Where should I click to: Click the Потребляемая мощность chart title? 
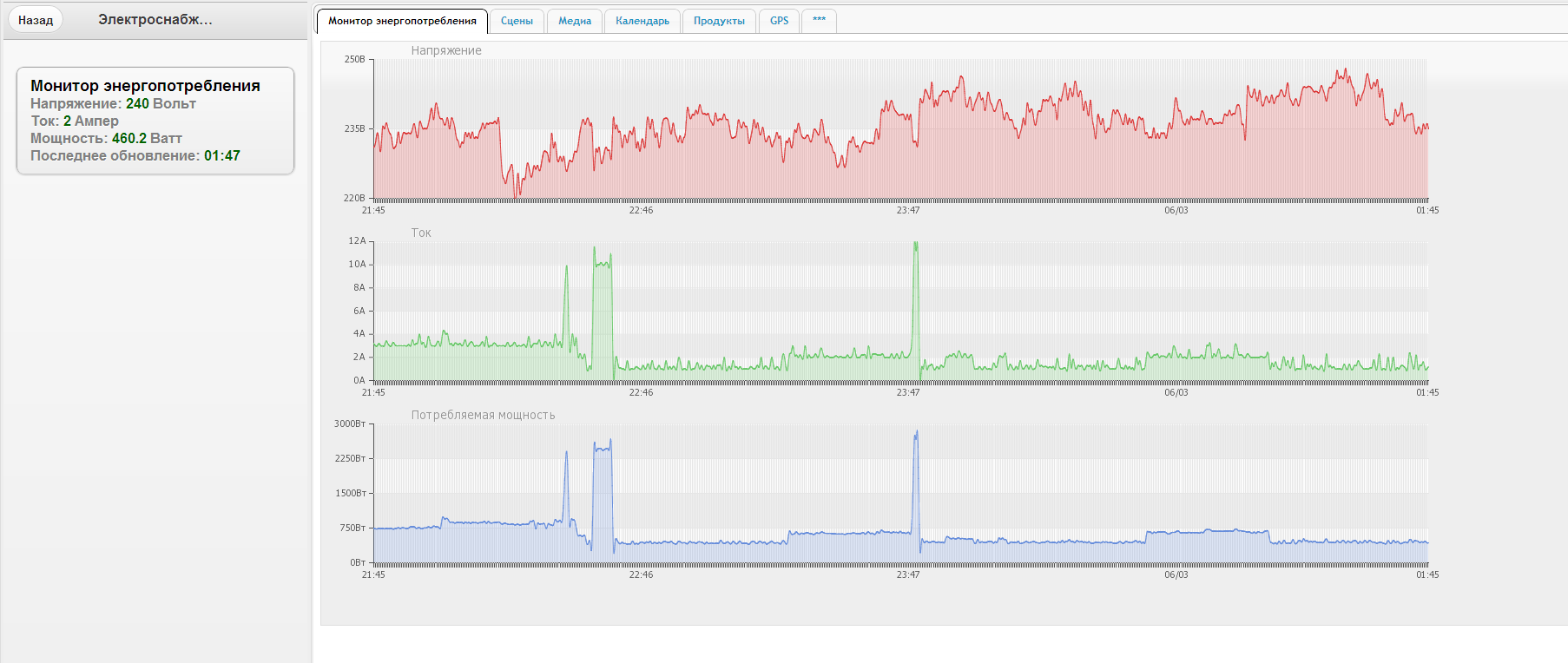(x=483, y=415)
